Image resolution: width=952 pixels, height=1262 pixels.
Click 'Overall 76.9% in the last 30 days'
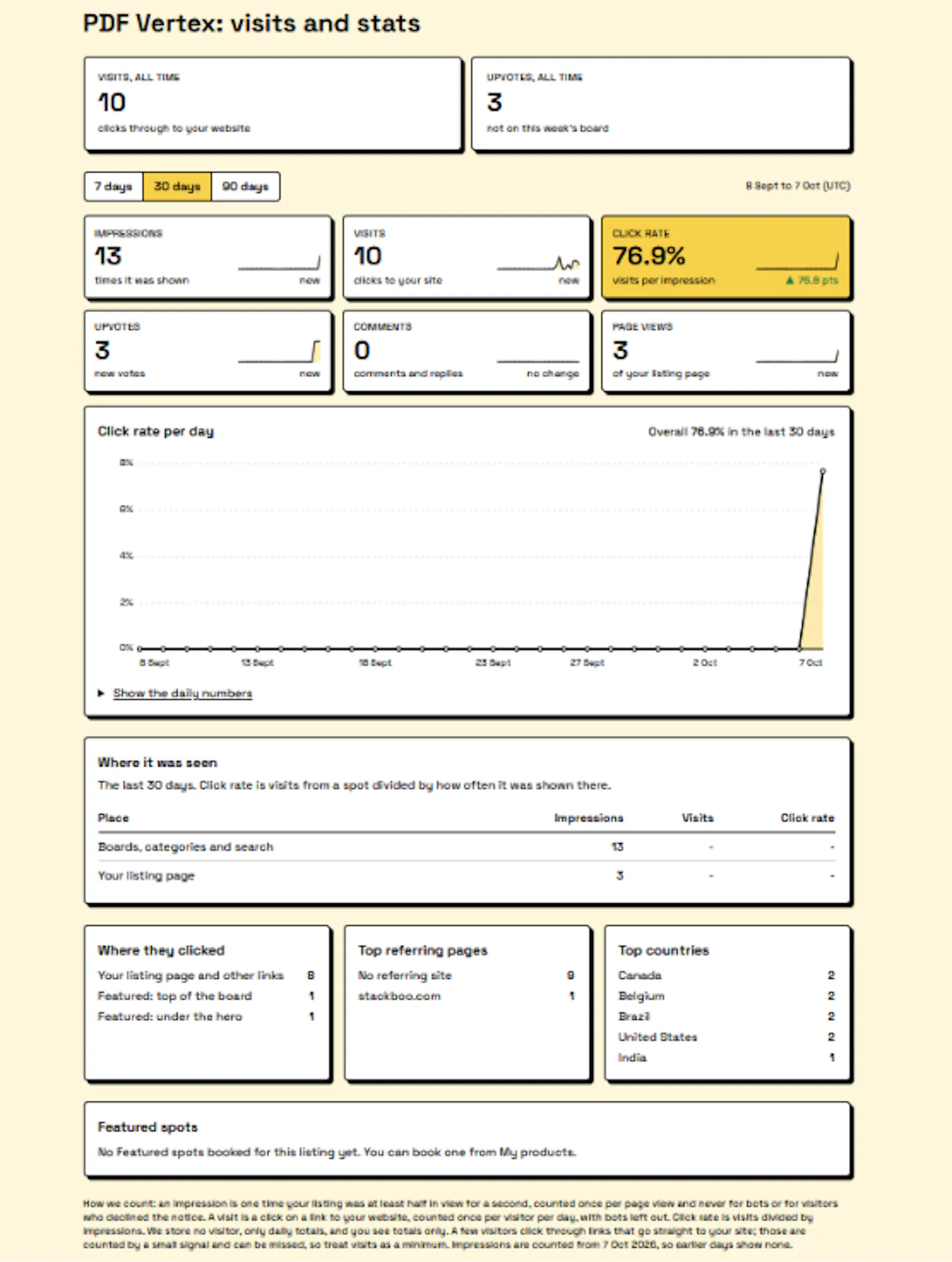pos(741,432)
